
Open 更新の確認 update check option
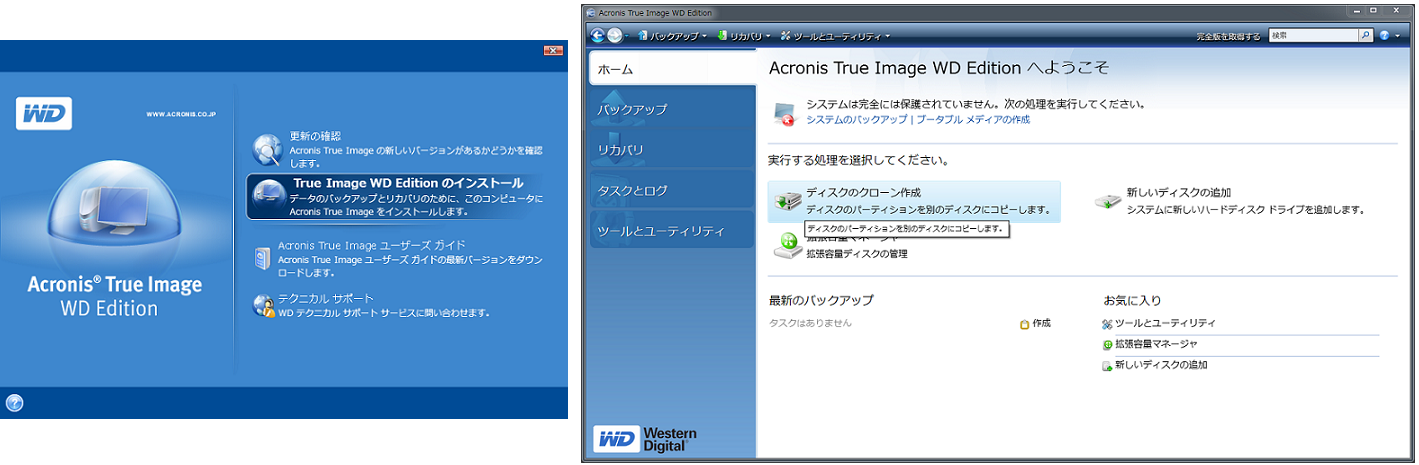313,136
